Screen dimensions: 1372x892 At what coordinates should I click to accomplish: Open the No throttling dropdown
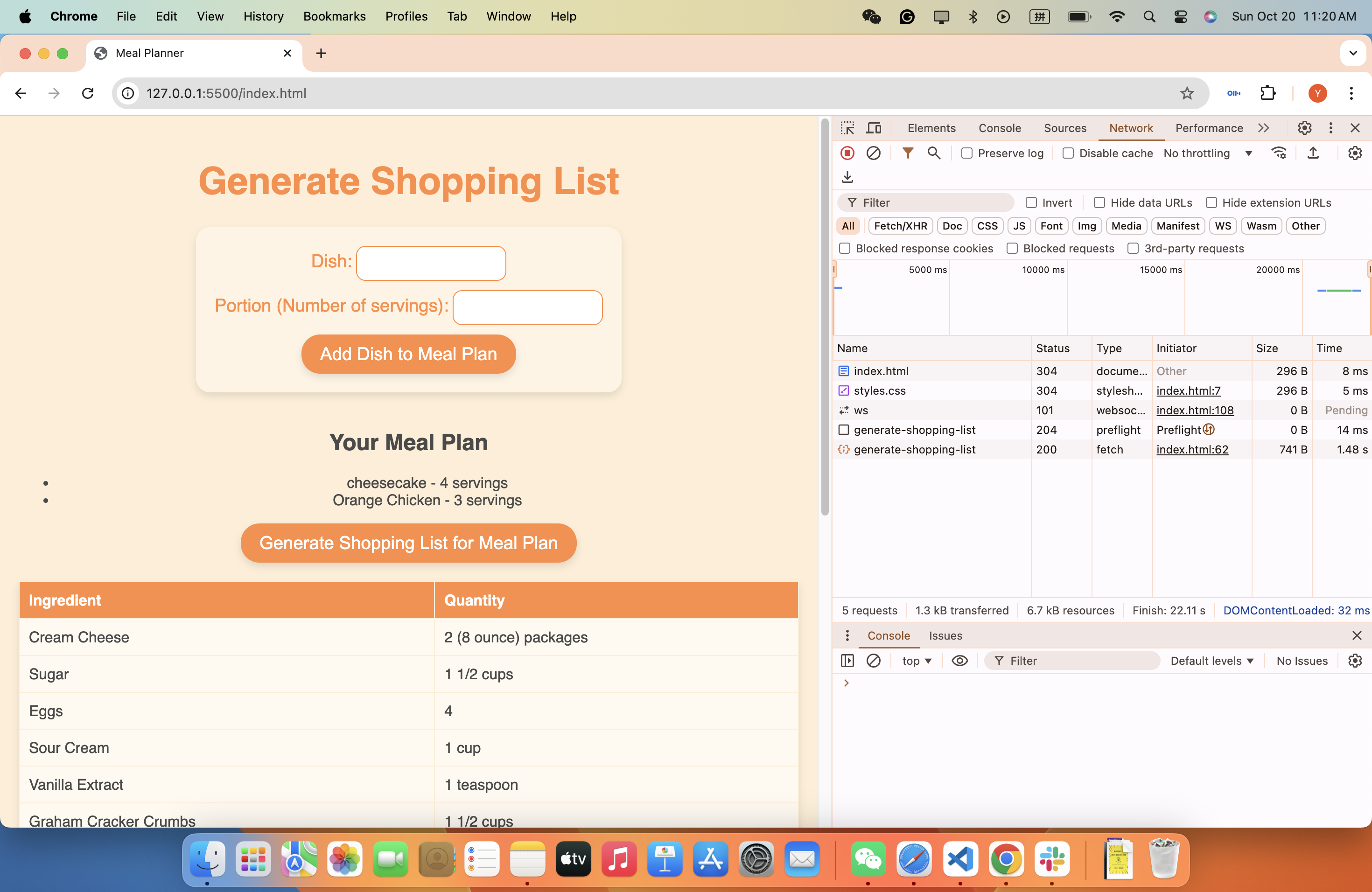point(1207,153)
